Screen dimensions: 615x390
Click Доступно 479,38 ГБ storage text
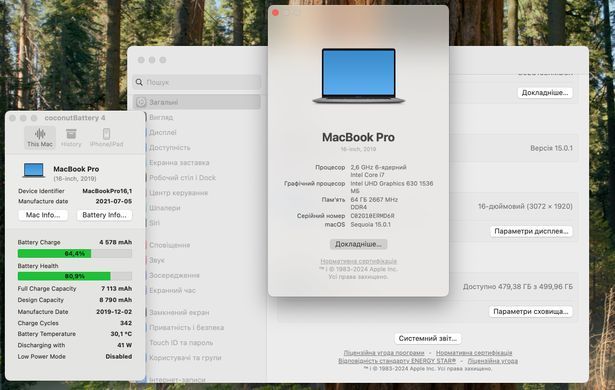pyautogui.click(x=518, y=287)
